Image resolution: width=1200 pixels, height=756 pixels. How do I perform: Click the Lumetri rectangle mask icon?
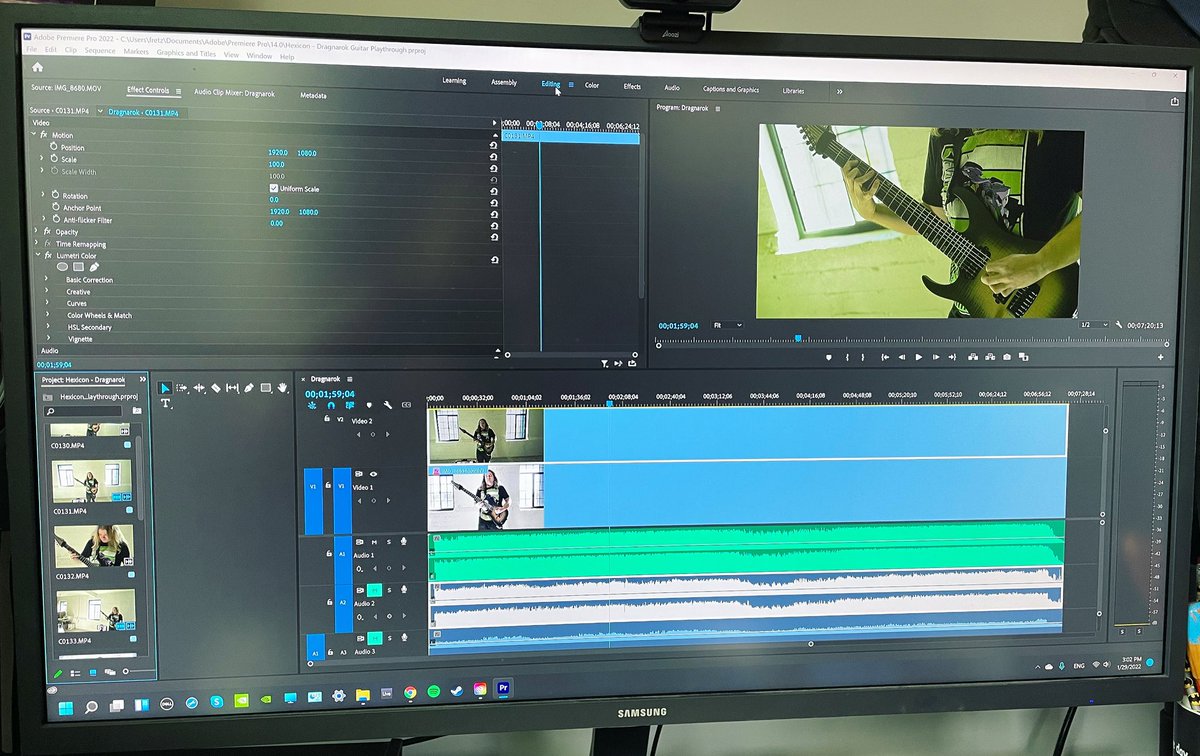coord(78,267)
